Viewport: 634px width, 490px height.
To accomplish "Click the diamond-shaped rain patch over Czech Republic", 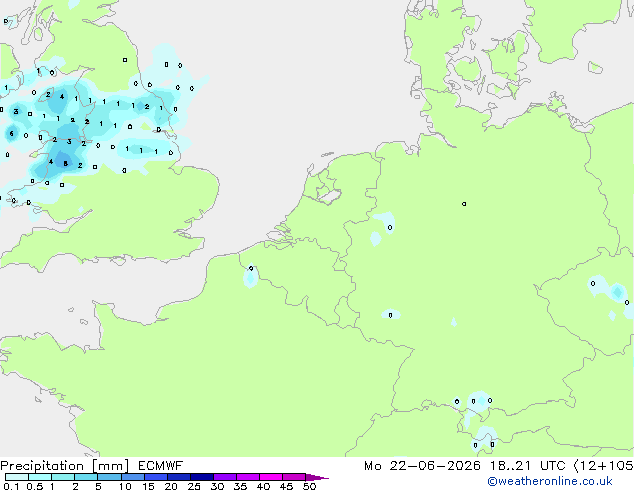I will pyautogui.click(x=617, y=292).
